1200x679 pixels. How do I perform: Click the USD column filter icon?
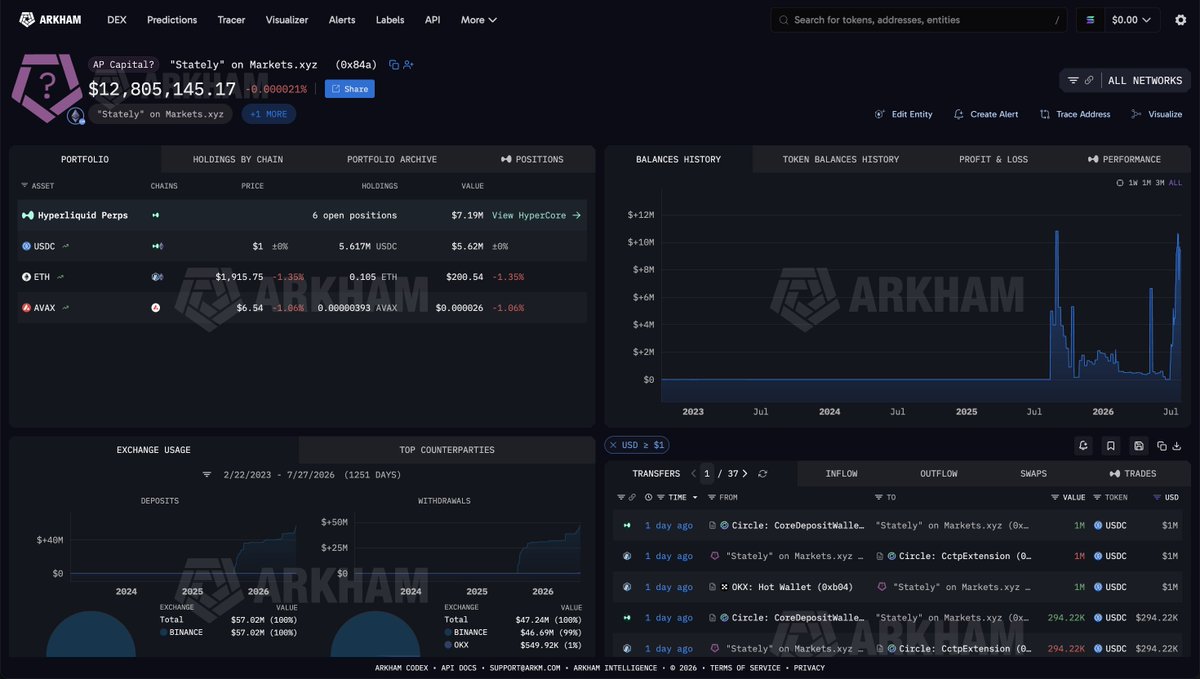[x=1157, y=497]
